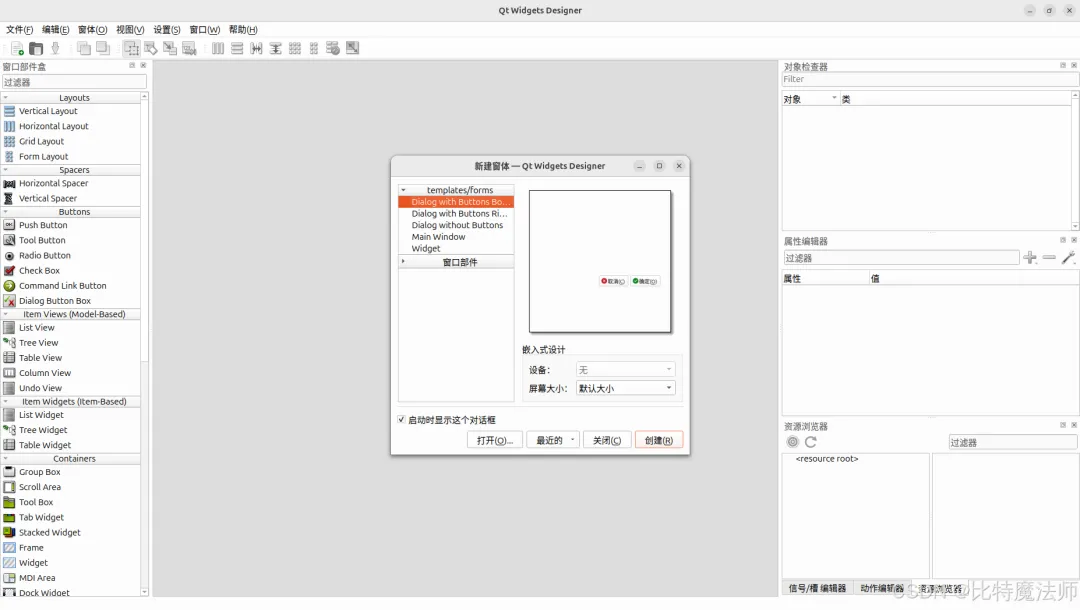The image size is (1080, 610).
Task: Activate Edit Tab Order mode icon
Action: [x=189, y=48]
